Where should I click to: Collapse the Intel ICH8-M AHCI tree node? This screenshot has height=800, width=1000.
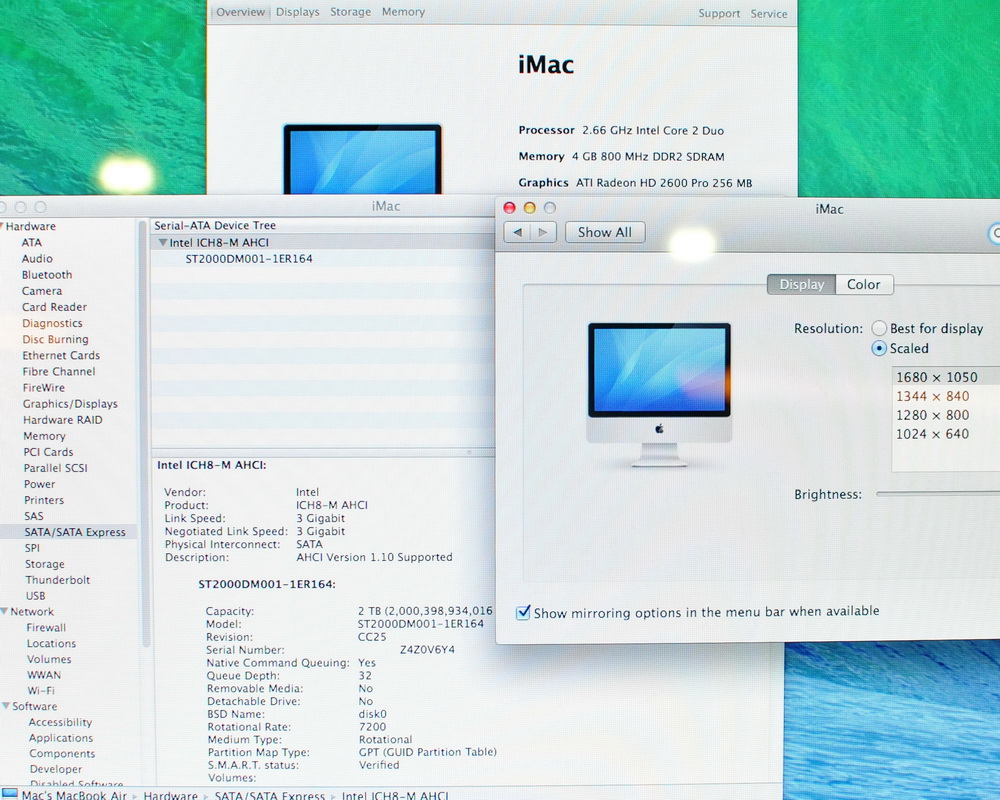tap(163, 242)
